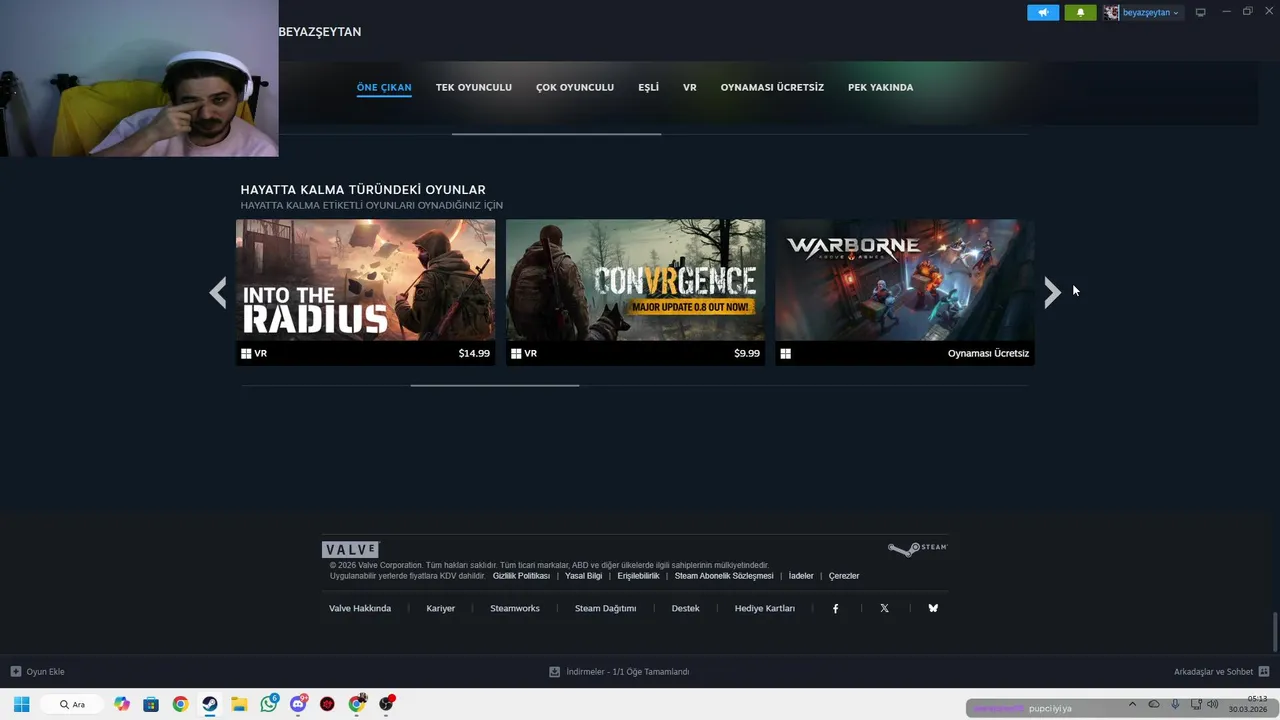Click the Windows icon under Warborne
The height and width of the screenshot is (720, 1280).
click(x=786, y=353)
